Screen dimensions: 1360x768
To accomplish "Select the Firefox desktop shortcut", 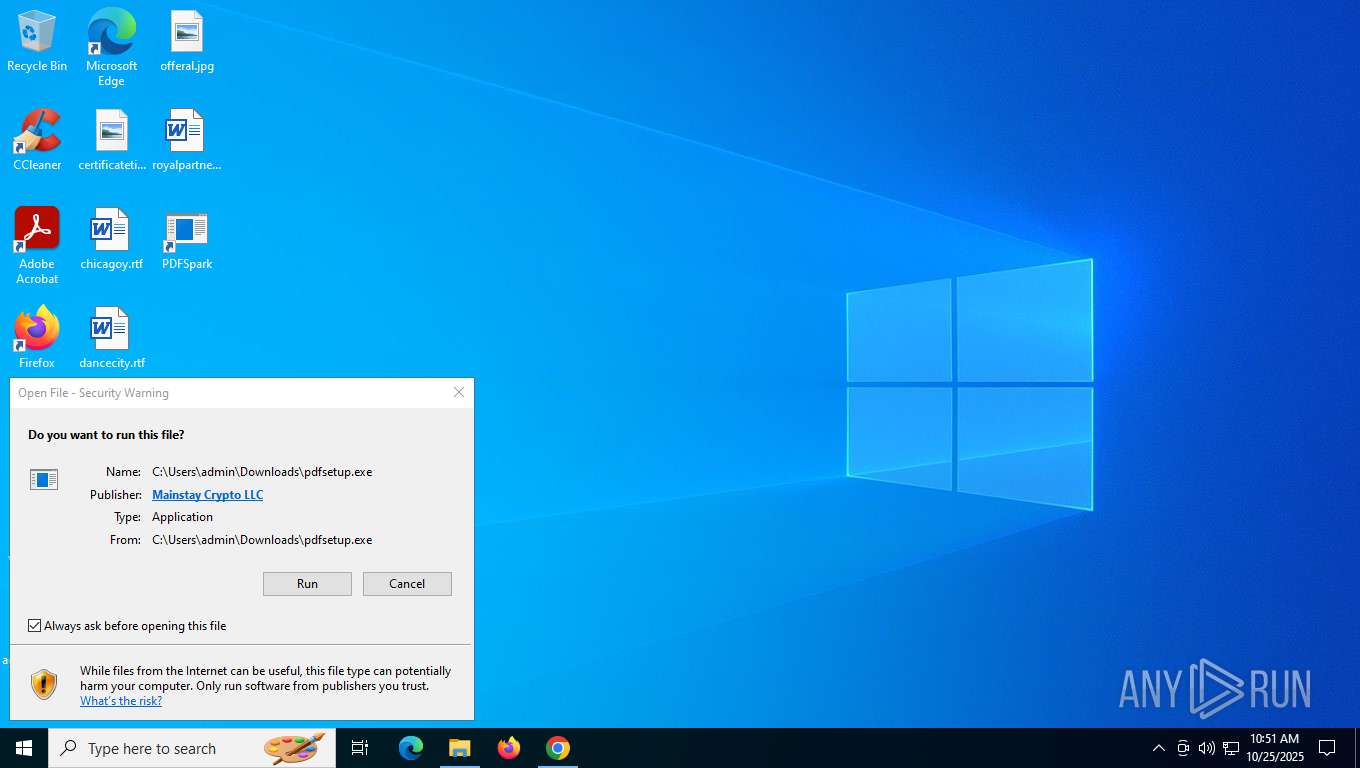I will [37, 338].
